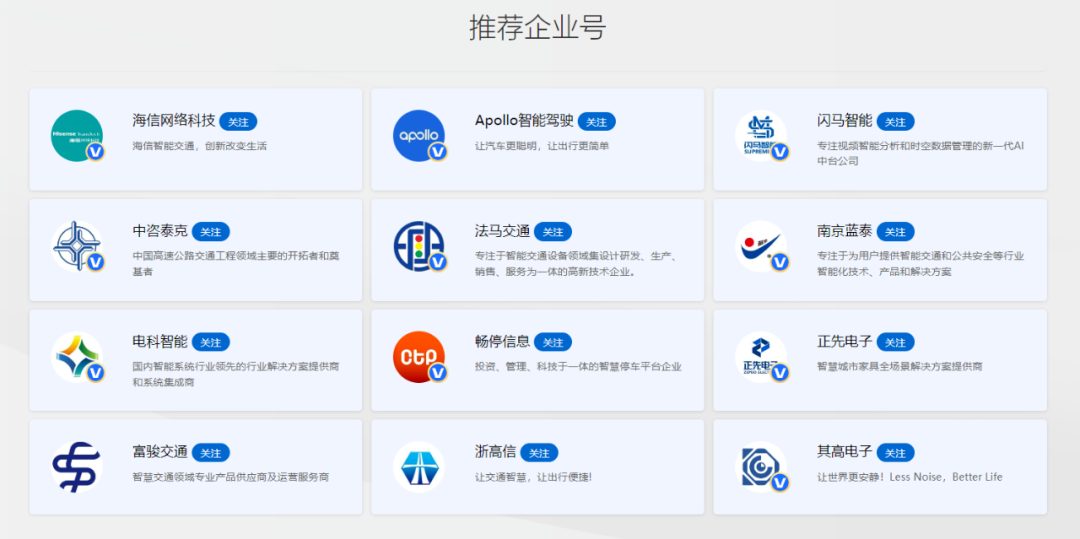Click 关注 next to 闪马智能
Viewport: 1080px width, 539px height.
click(895, 122)
